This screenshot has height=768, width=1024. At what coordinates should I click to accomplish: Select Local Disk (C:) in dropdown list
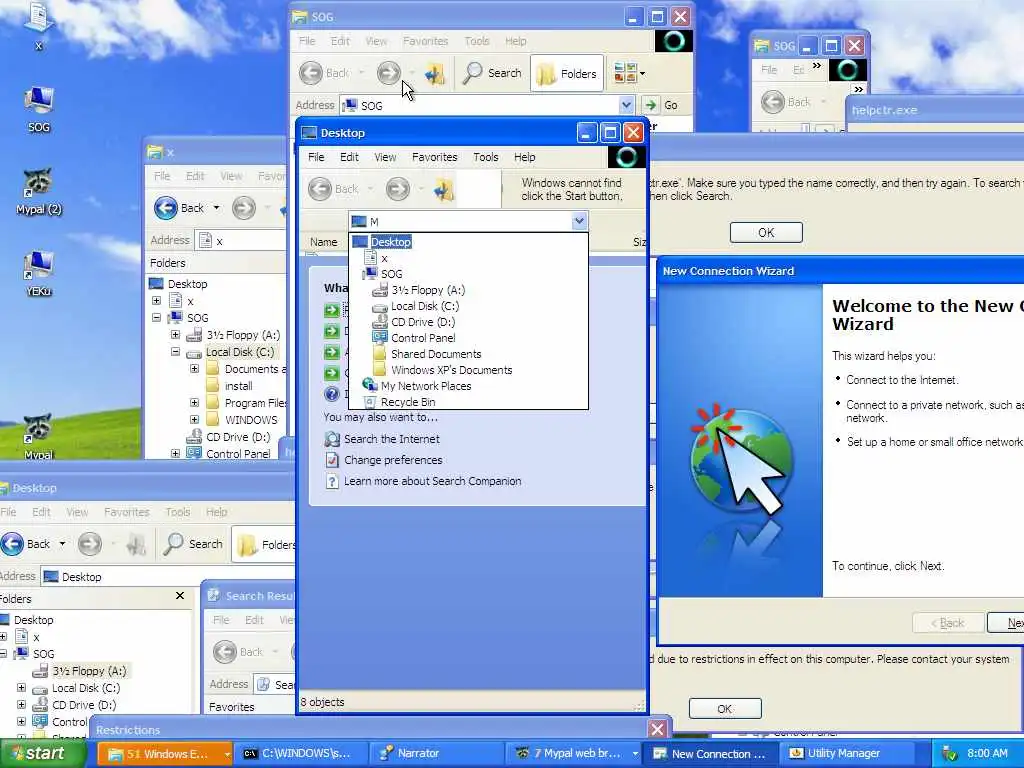[x=424, y=306]
